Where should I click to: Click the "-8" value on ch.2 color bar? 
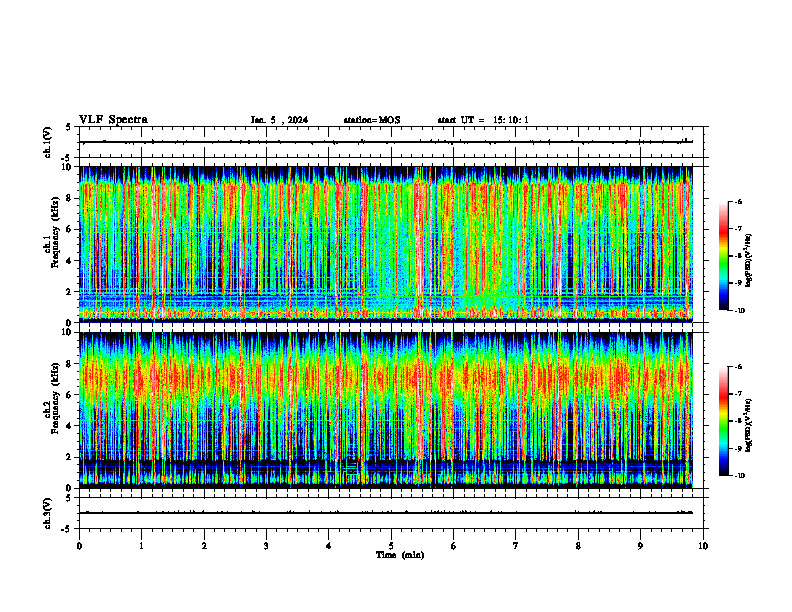point(738,421)
